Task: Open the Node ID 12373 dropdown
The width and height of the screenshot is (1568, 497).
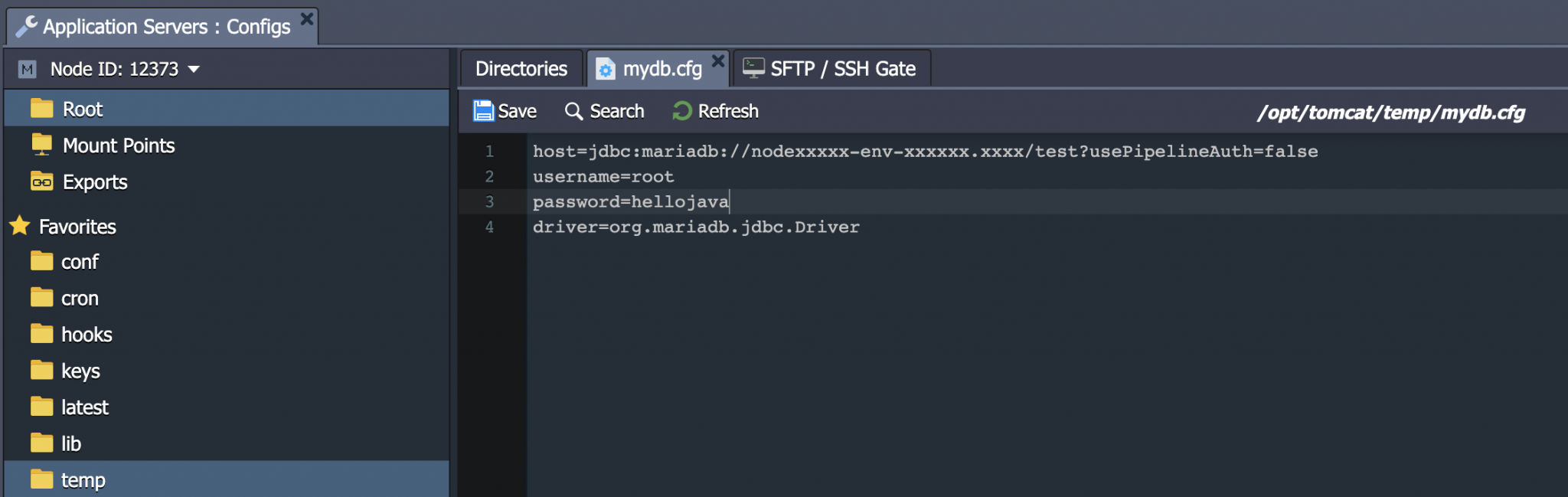Action: coord(194,69)
